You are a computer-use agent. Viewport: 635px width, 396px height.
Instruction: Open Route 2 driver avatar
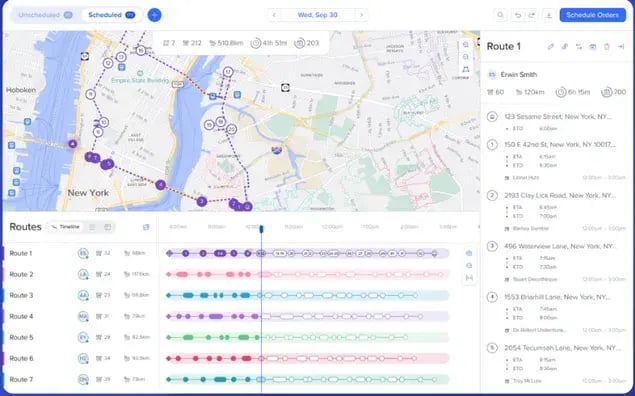coord(83,274)
